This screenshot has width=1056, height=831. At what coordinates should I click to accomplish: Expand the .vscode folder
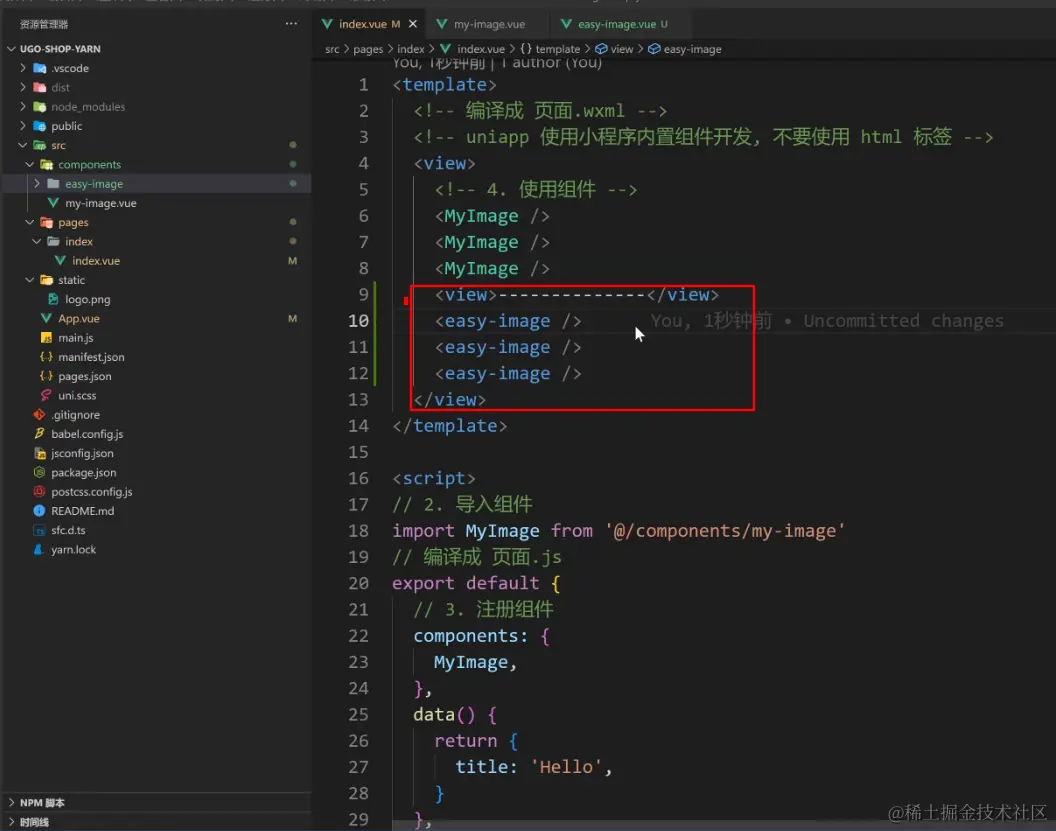(x=23, y=68)
